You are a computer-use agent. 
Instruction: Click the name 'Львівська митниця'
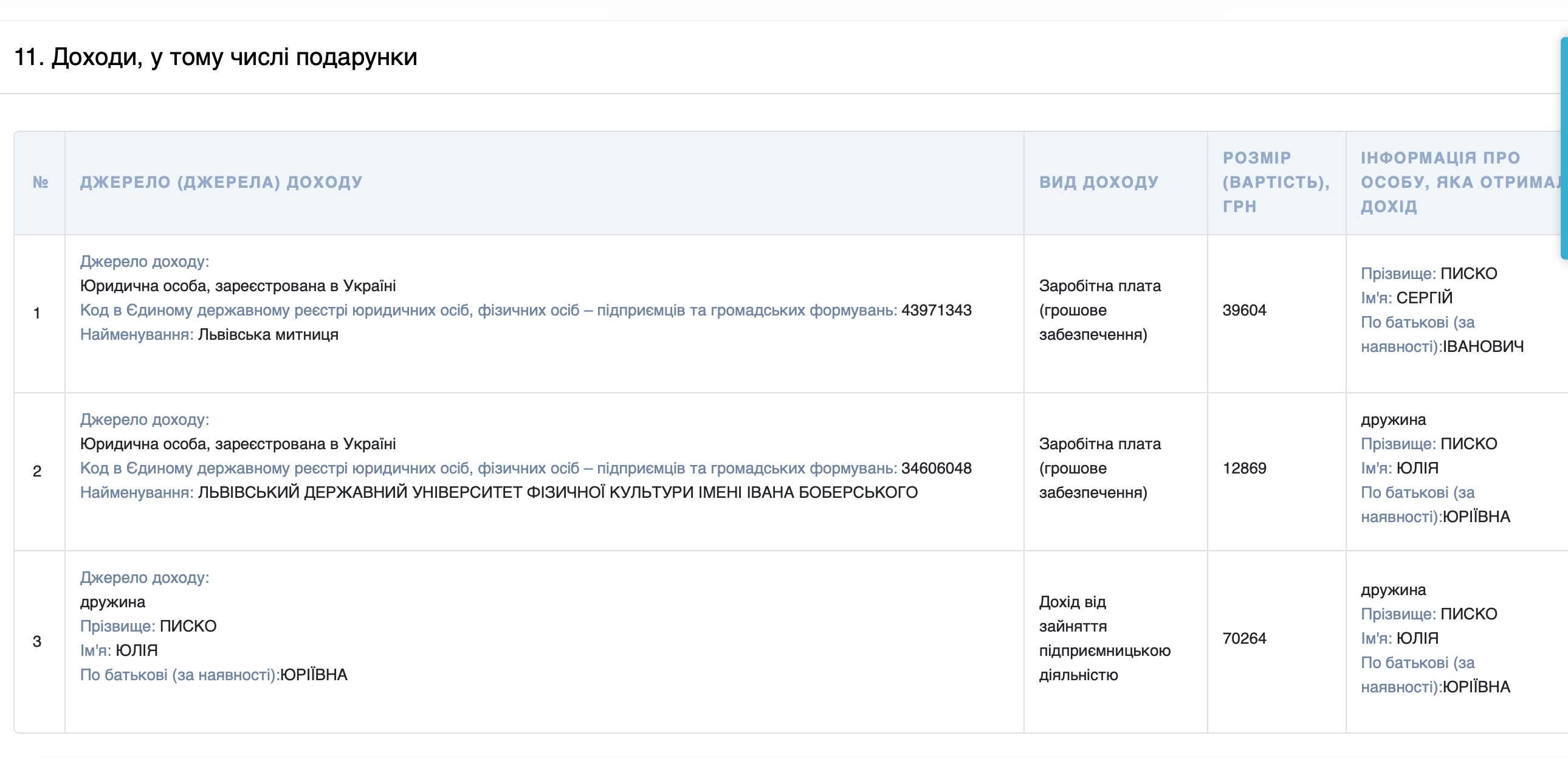click(268, 335)
